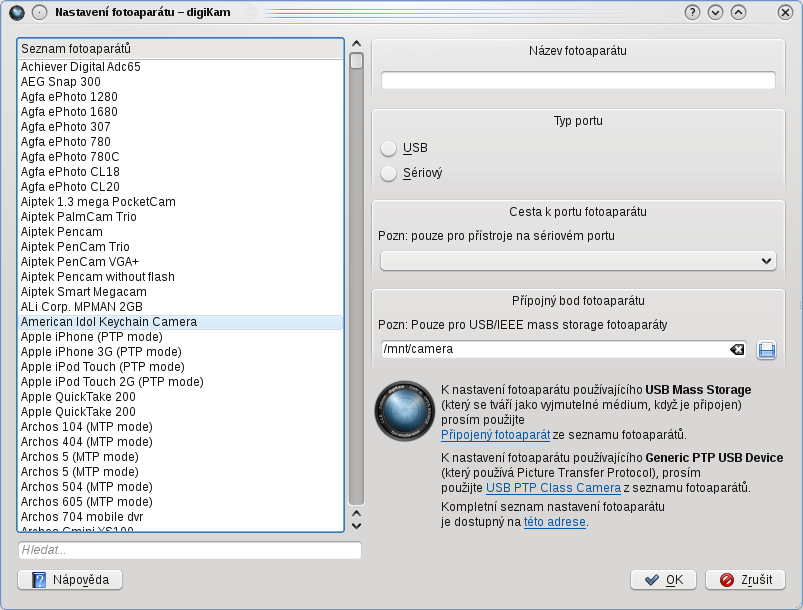Click the Hledat search field
Screen dimensions: 803x610
[189, 550]
